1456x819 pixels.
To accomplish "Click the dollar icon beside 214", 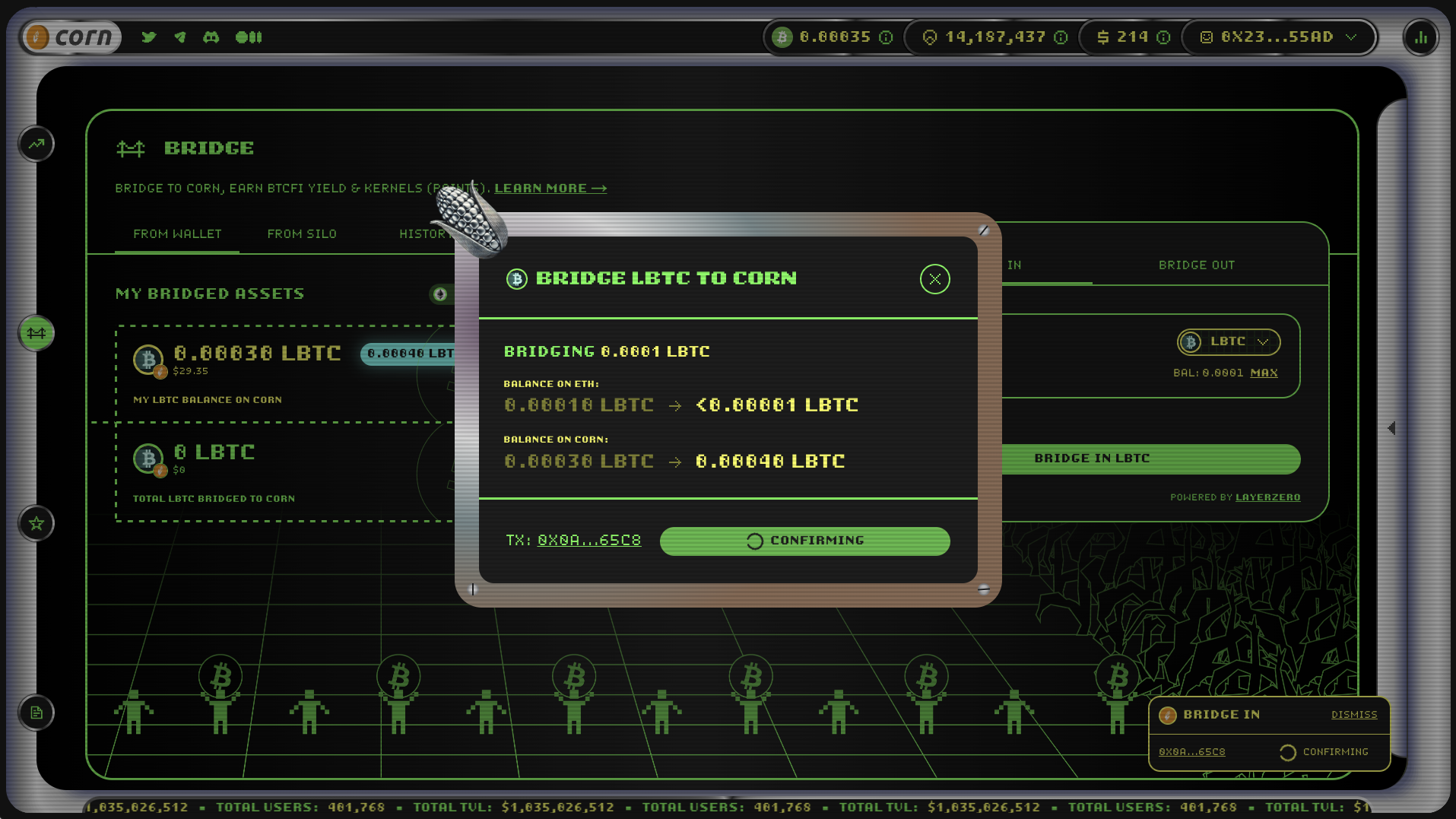I will [x=1102, y=37].
